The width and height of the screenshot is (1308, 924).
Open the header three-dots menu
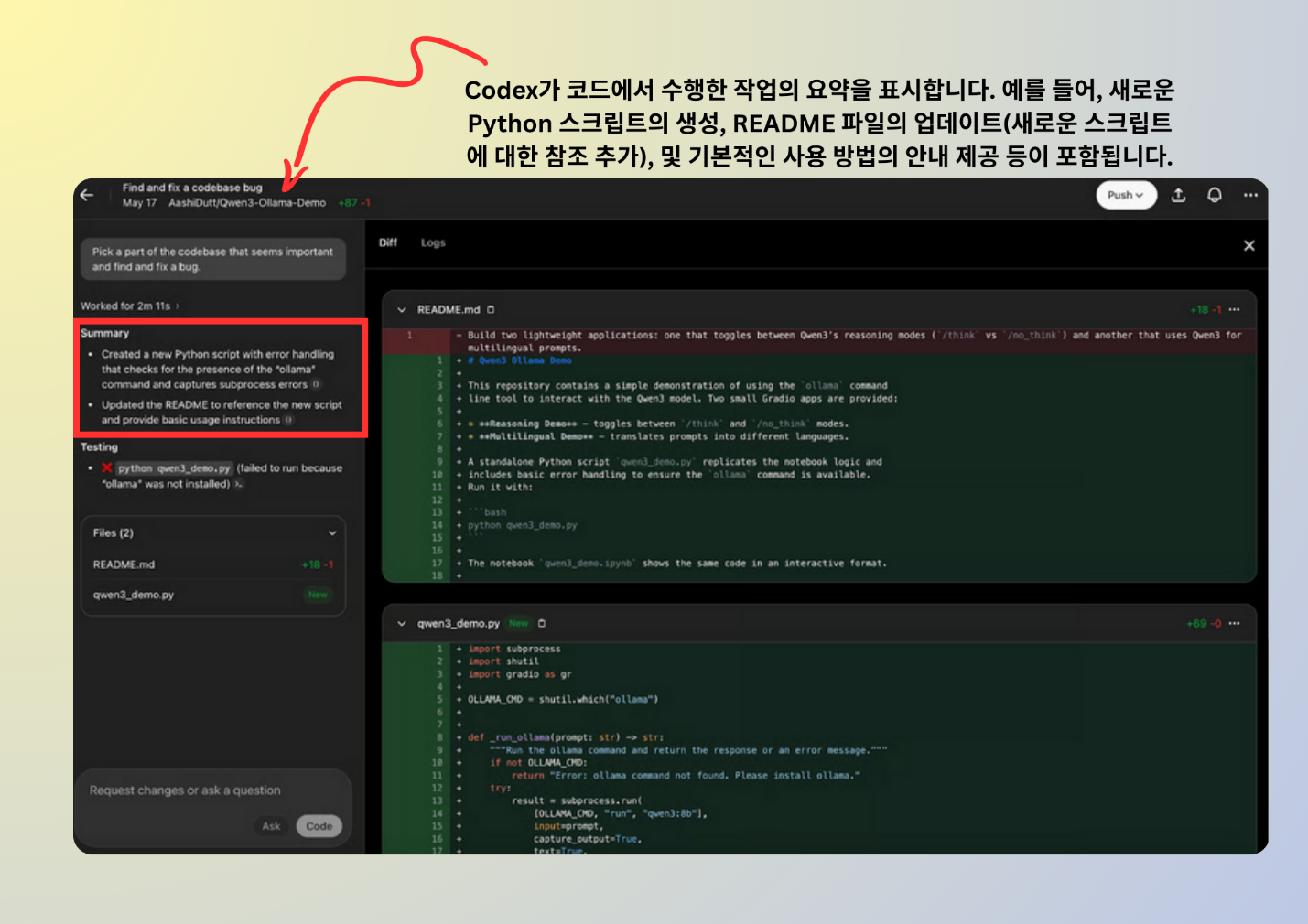[x=1250, y=195]
